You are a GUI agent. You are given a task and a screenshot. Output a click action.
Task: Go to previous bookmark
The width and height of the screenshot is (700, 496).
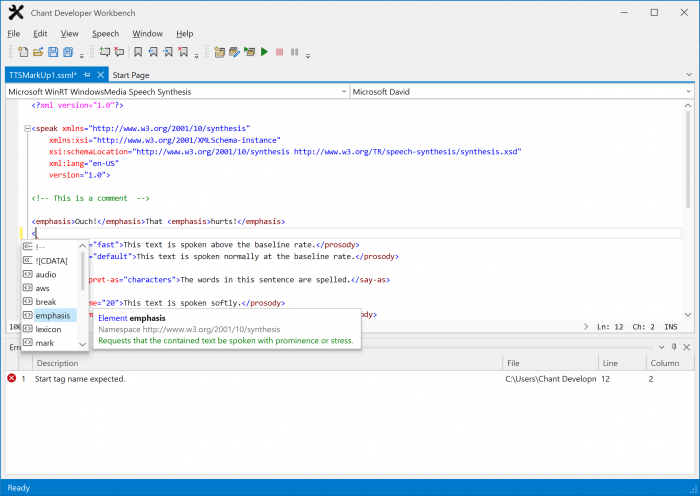coord(153,52)
